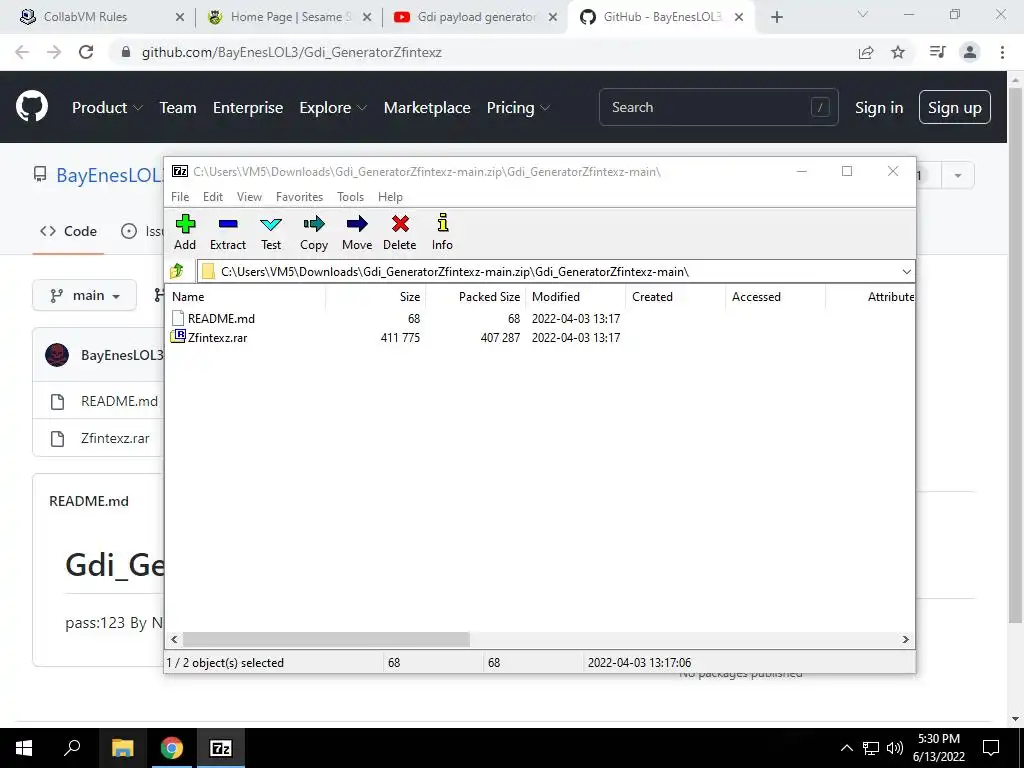Click the red Delete toolbar button
The height and width of the screenshot is (768, 1024).
(x=400, y=232)
